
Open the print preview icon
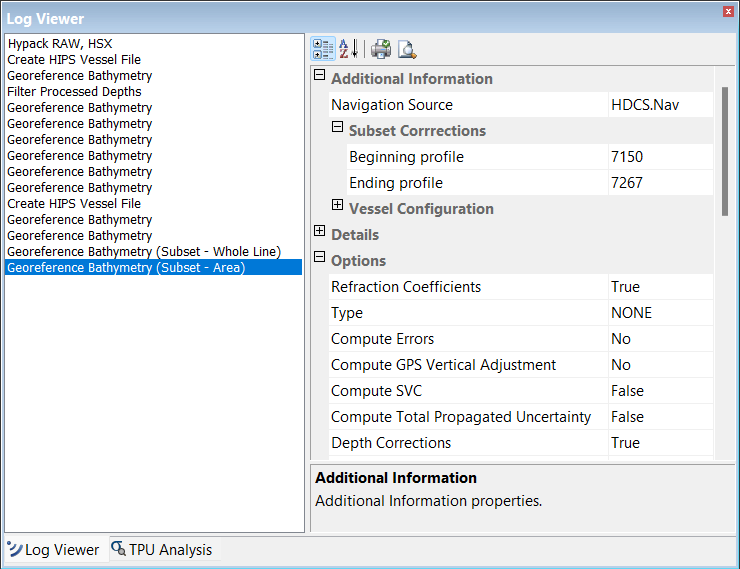pyautogui.click(x=407, y=49)
